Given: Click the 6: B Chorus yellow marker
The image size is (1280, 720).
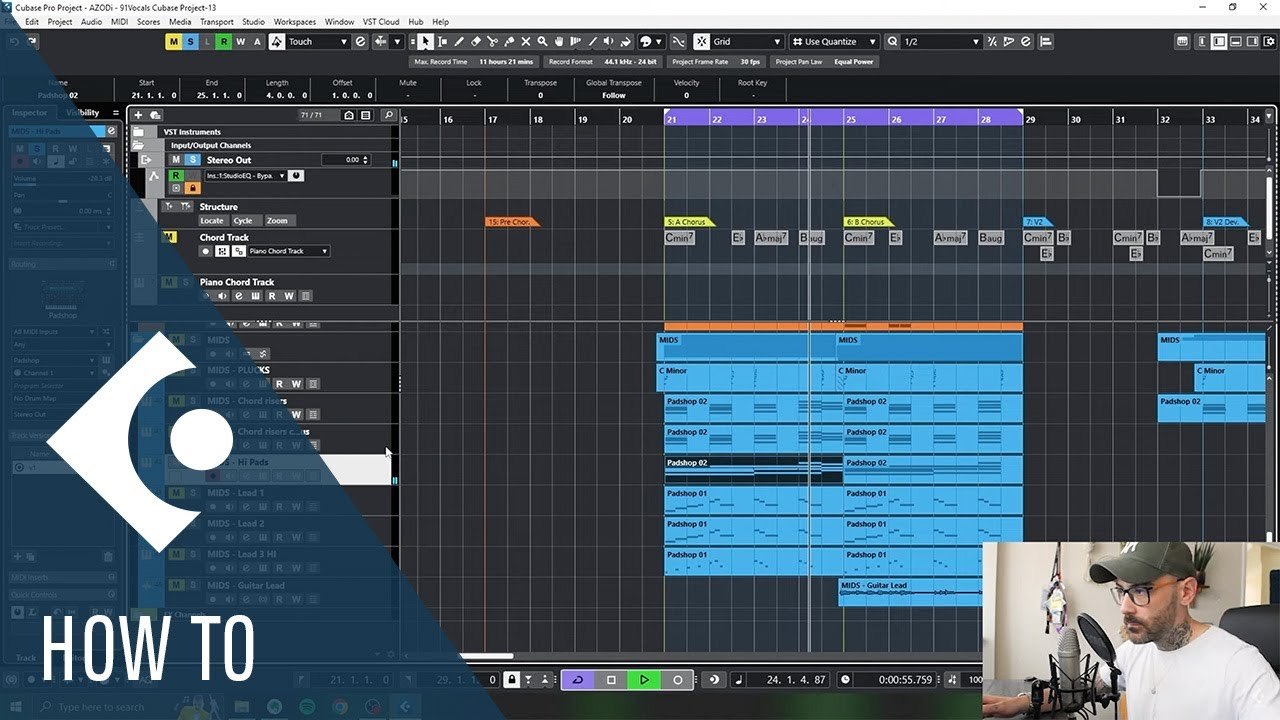Looking at the screenshot, I should coord(869,221).
